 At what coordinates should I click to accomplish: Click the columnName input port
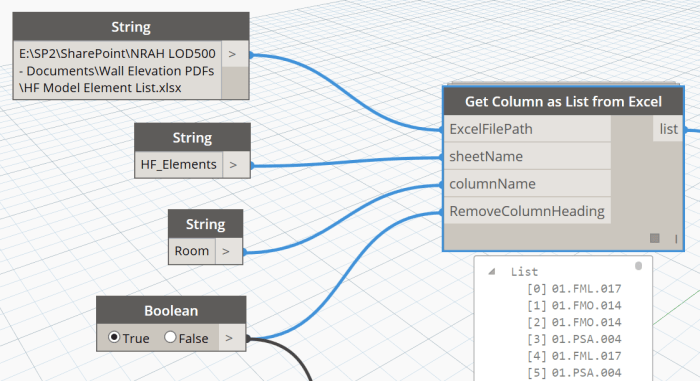pos(527,184)
